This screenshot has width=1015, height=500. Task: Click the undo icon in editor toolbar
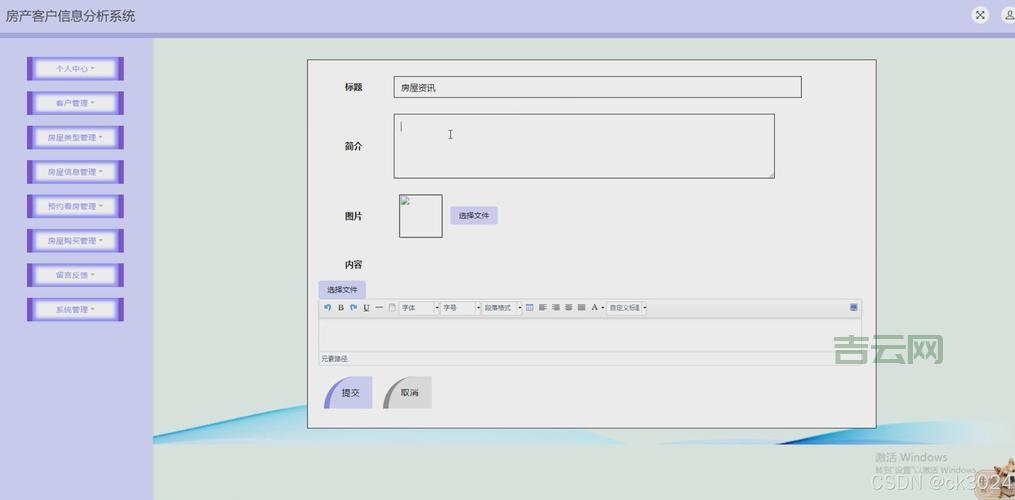pos(327,308)
